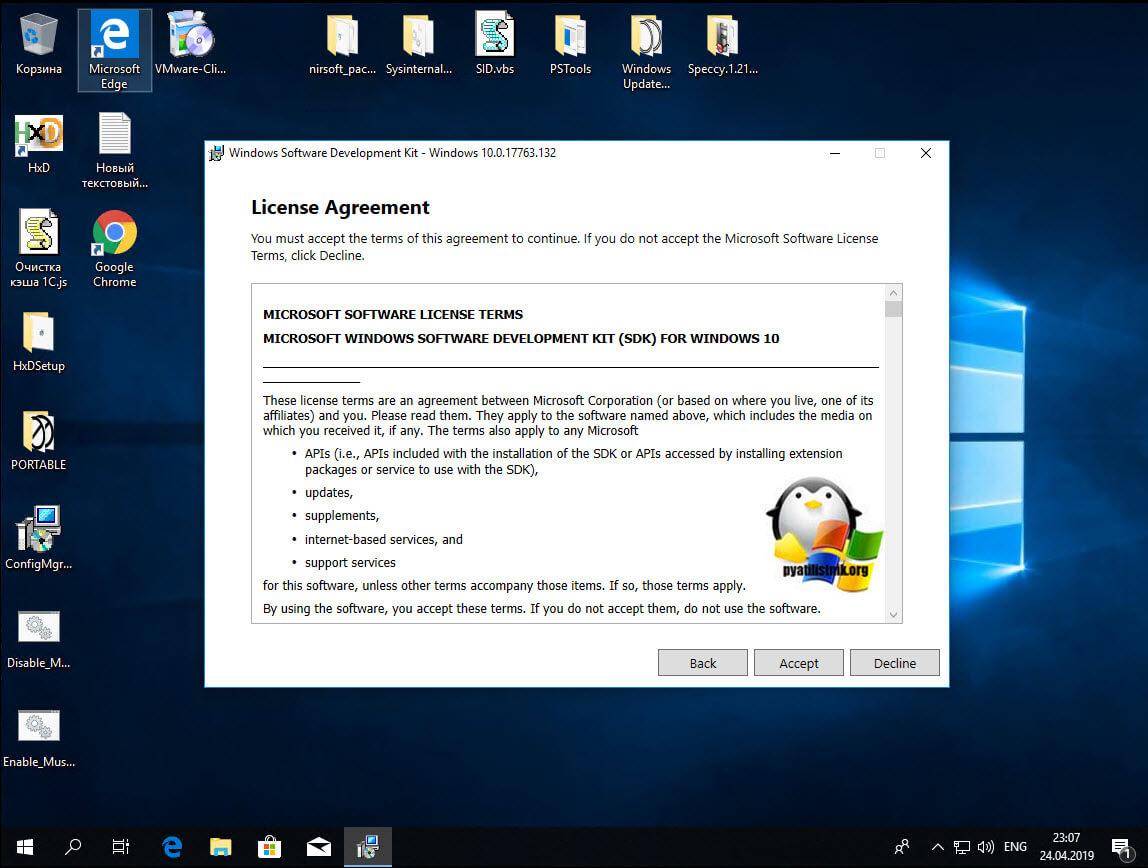Select the VMware-Cli... installer desktop icon
Viewport: 1148px width, 868px height.
[190, 45]
